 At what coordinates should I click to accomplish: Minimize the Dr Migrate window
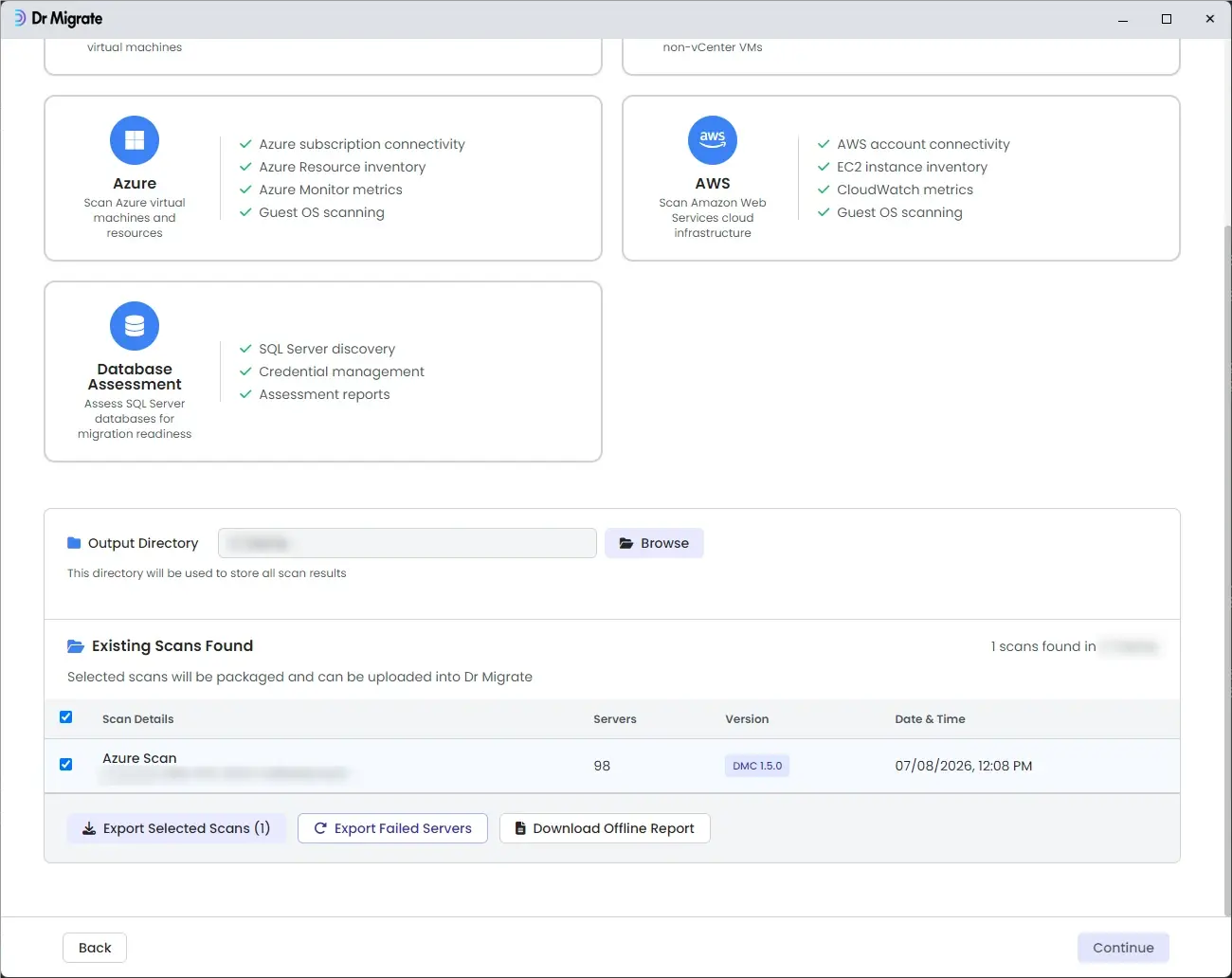[1123, 19]
